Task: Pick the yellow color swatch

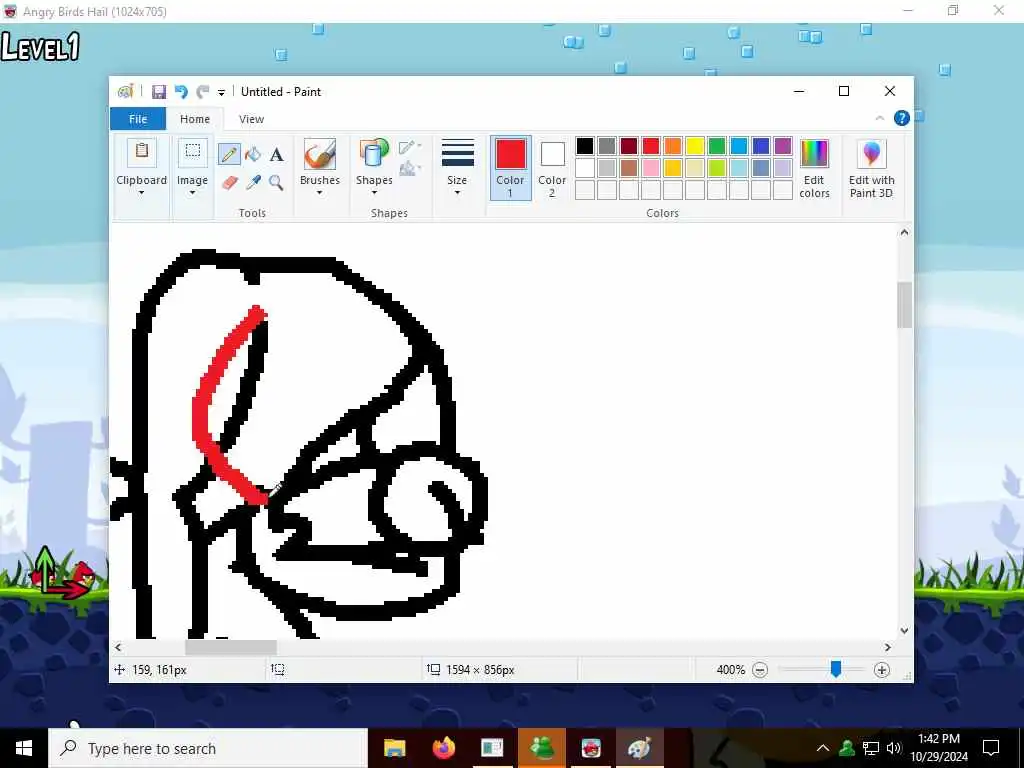Action: pos(695,146)
